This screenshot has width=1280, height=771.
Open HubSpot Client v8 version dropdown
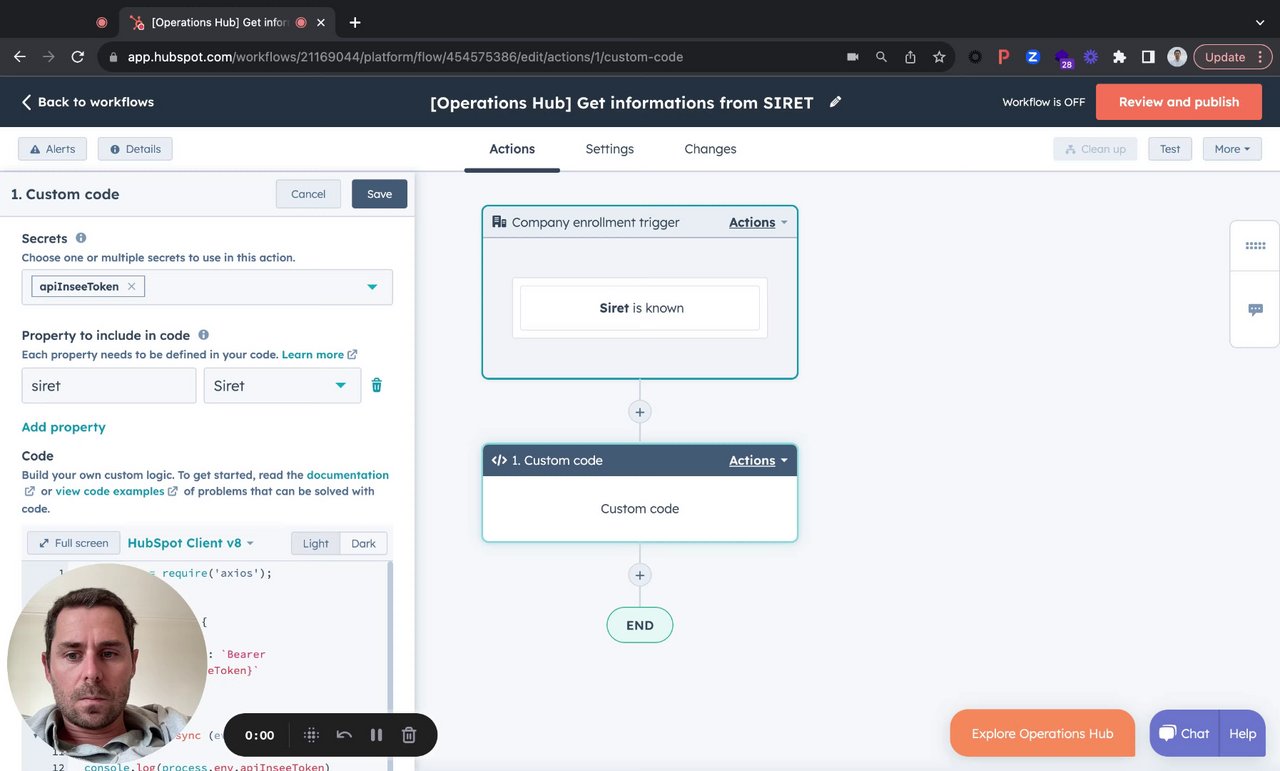190,543
